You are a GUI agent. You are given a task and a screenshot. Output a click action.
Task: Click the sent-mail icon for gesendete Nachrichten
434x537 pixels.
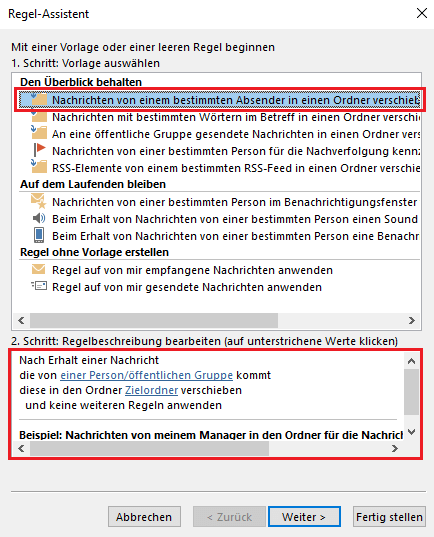(39, 286)
